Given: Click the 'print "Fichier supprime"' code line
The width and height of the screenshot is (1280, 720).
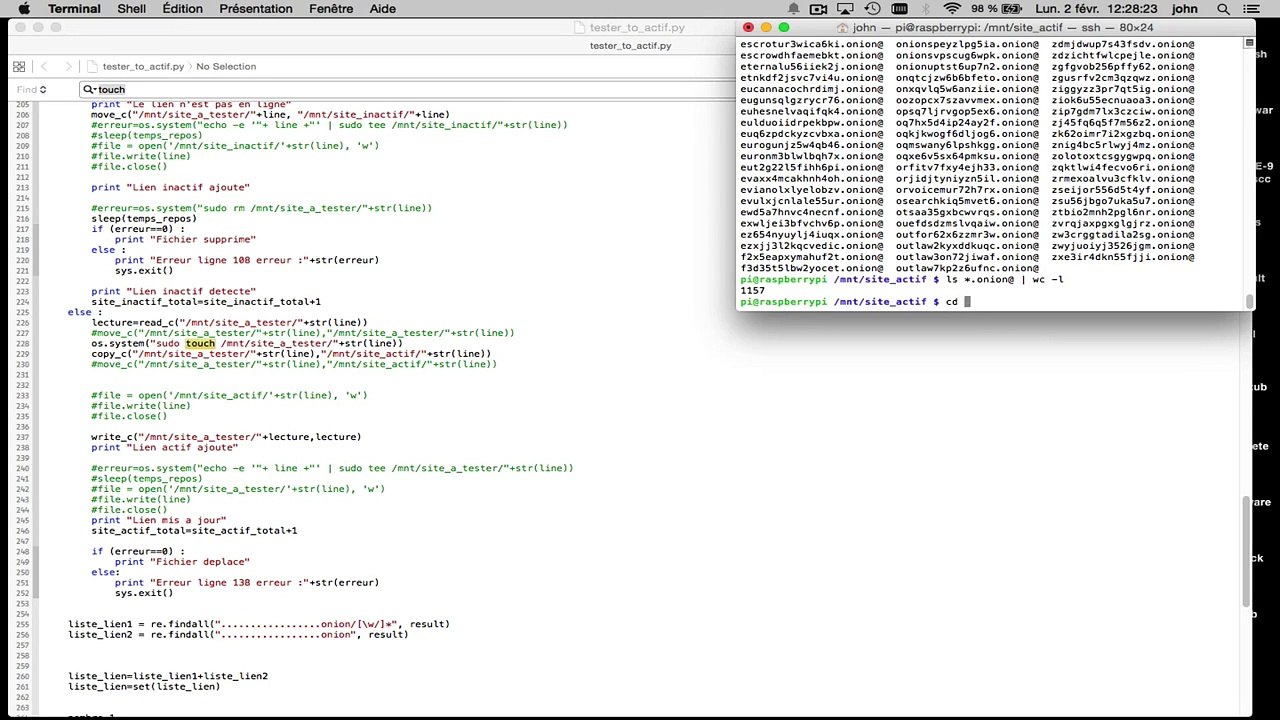Looking at the screenshot, I should (185, 239).
